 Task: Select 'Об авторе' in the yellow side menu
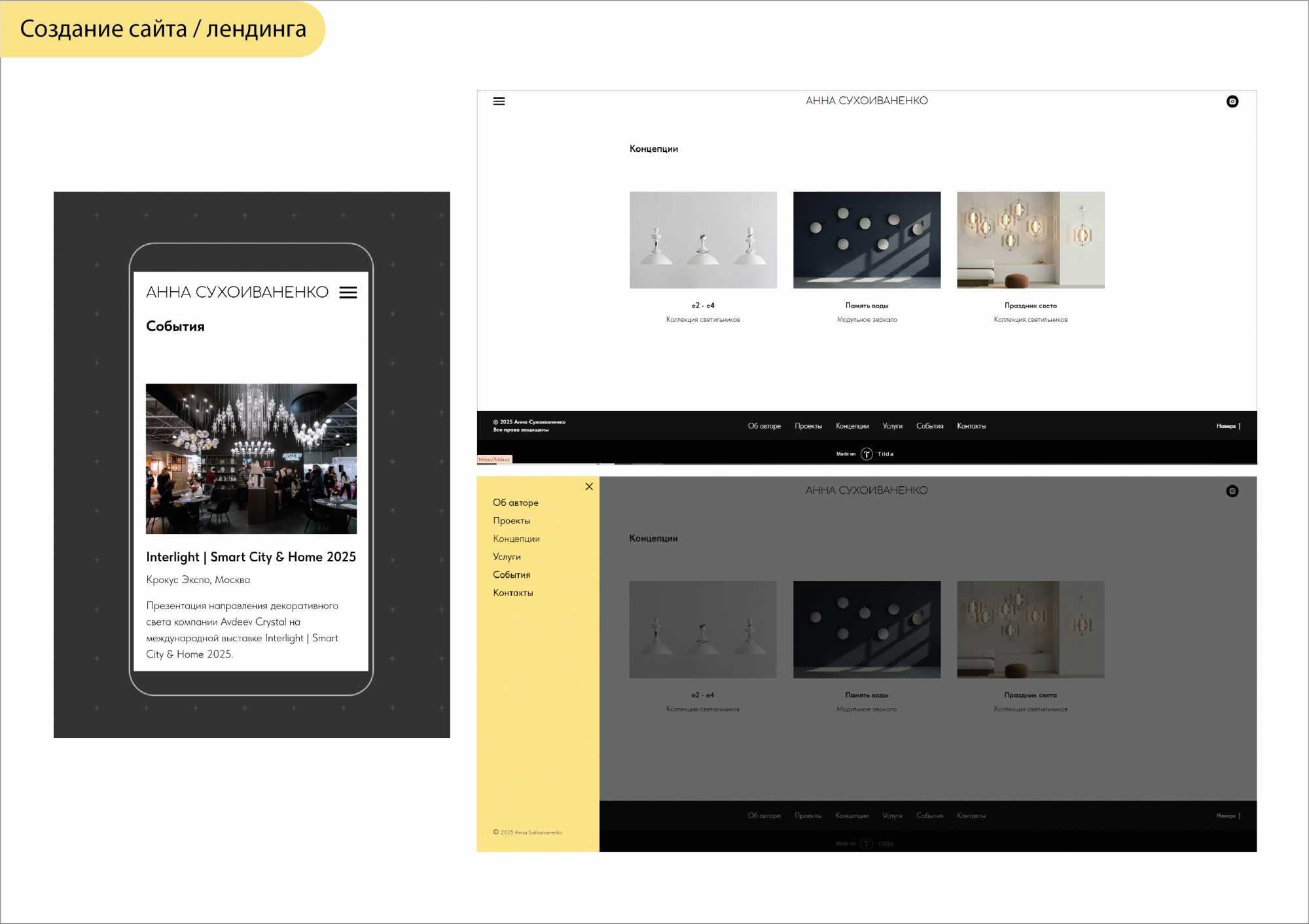(x=516, y=503)
